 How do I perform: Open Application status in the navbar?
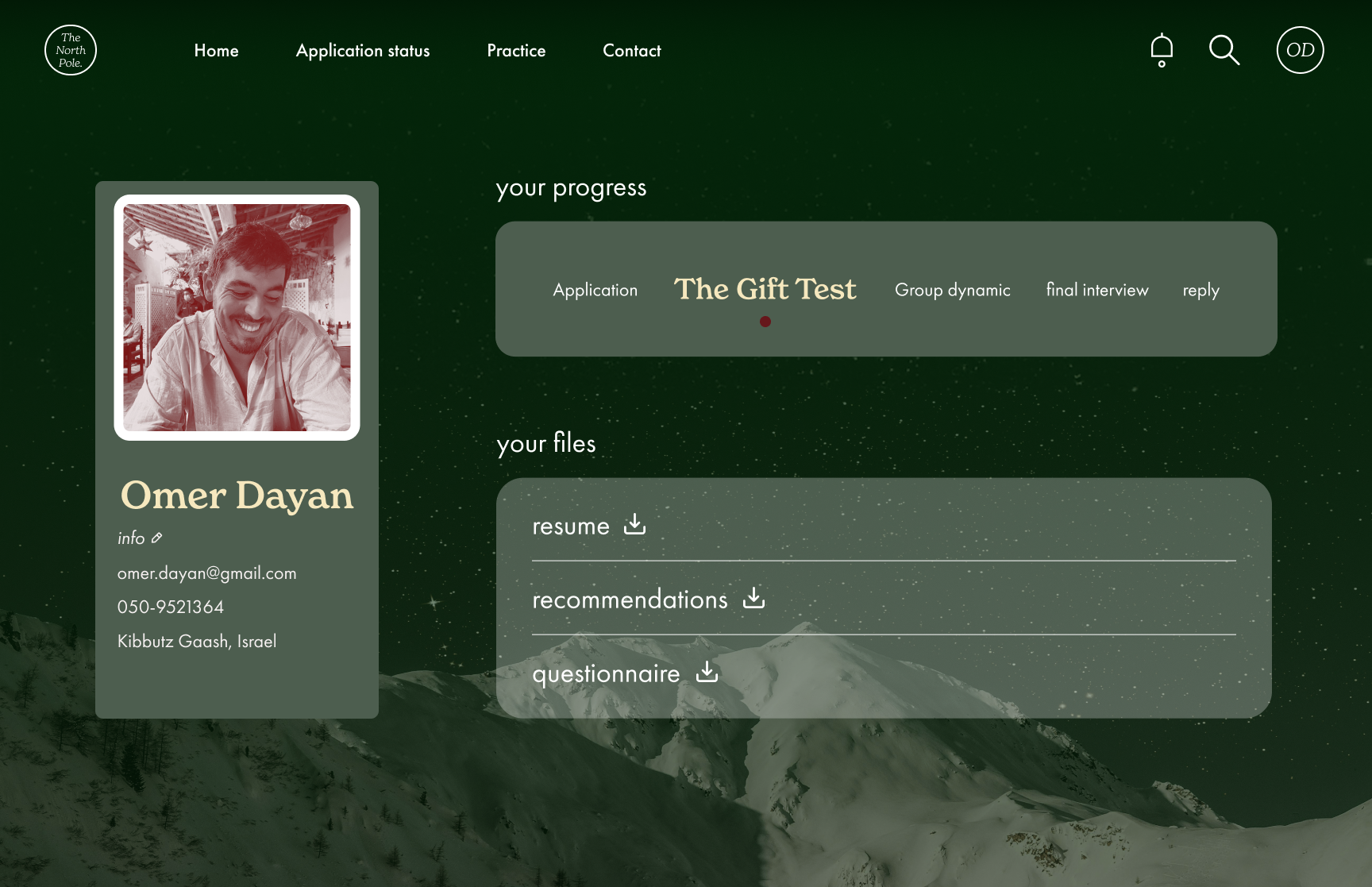(x=363, y=51)
